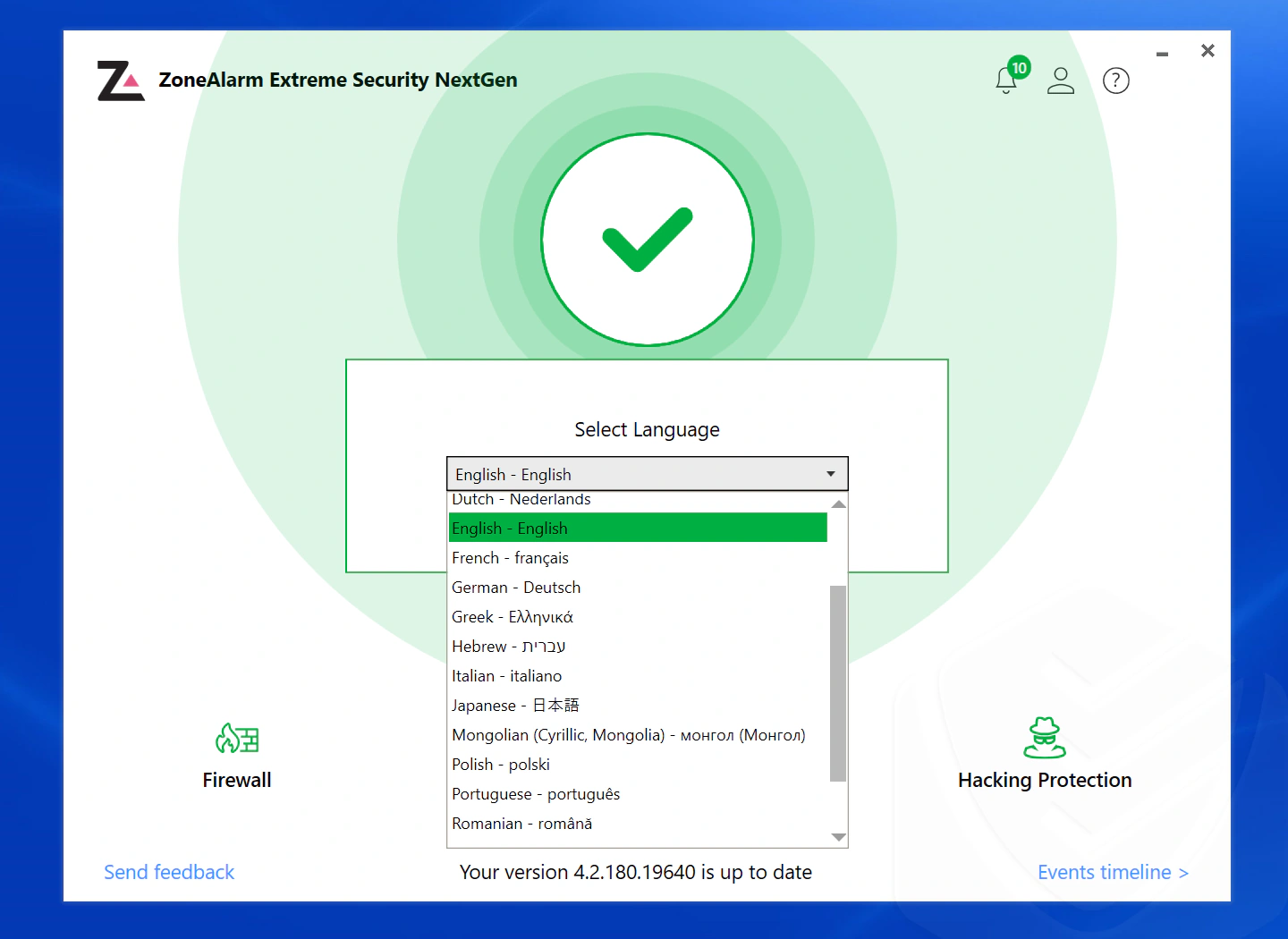
Task: Select Japanese language option
Action: click(x=638, y=706)
